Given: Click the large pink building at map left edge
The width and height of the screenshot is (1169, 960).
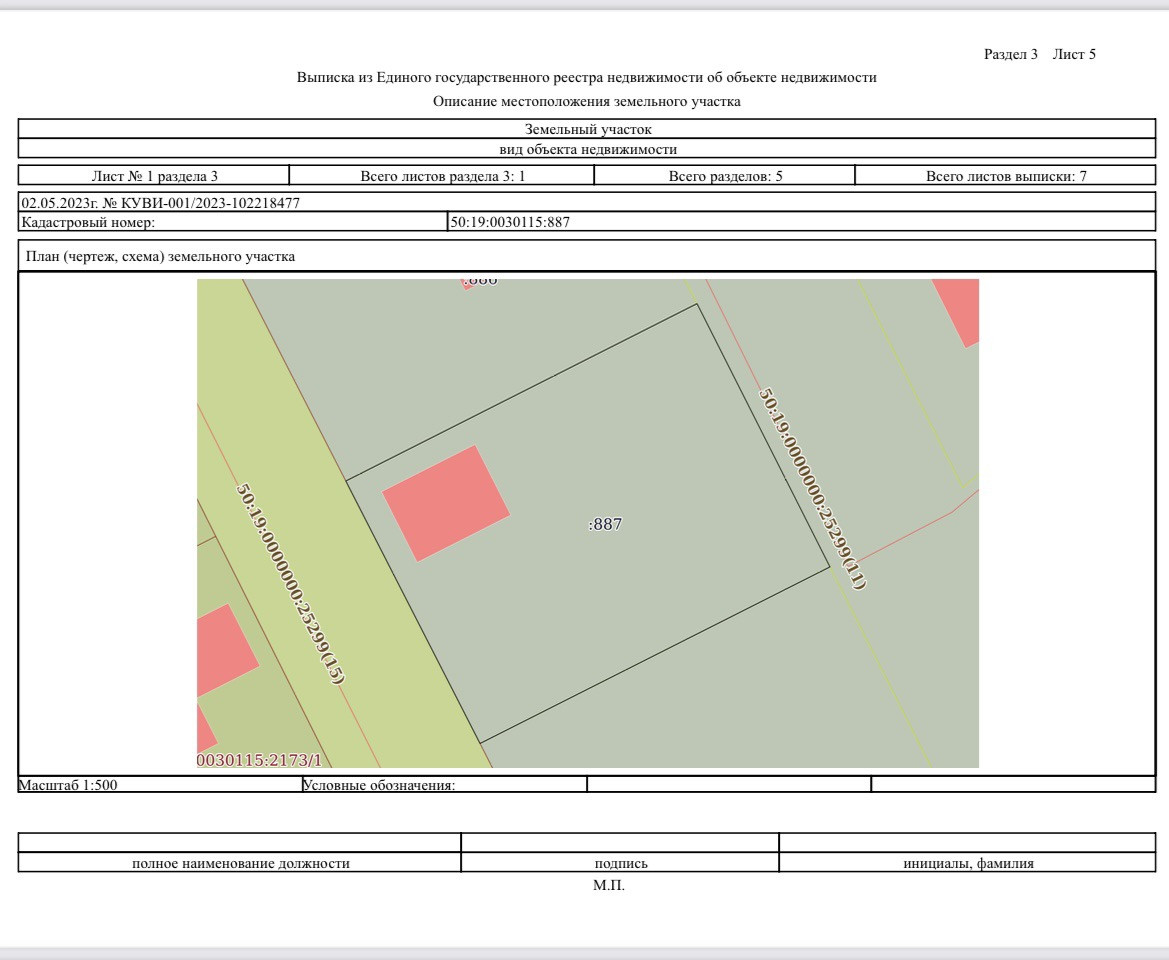Looking at the screenshot, I should click(226, 651).
